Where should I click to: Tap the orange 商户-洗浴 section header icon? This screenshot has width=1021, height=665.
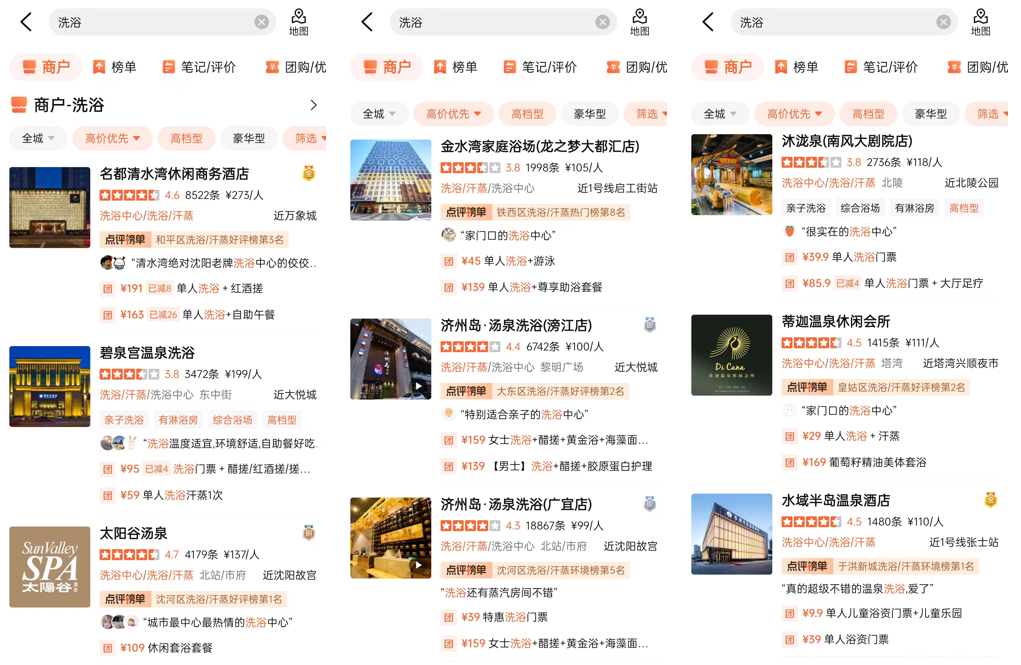(19, 105)
